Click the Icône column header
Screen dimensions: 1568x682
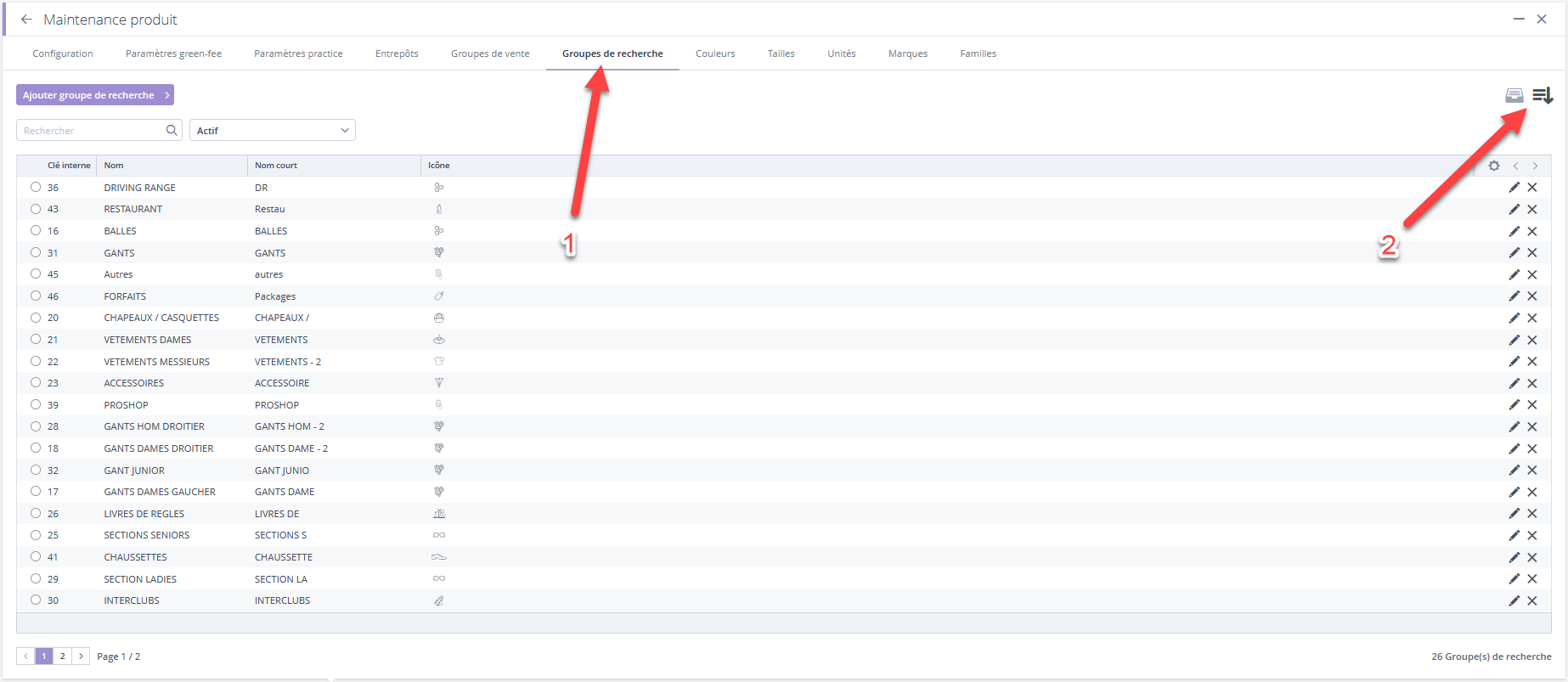point(439,166)
